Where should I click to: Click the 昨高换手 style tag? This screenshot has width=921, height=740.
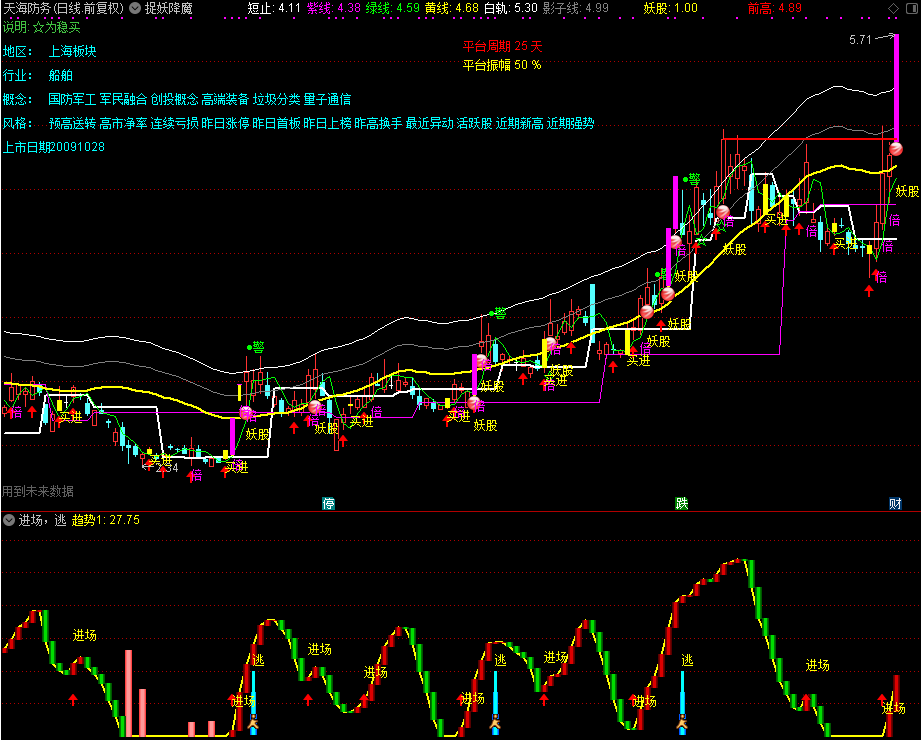point(379,123)
